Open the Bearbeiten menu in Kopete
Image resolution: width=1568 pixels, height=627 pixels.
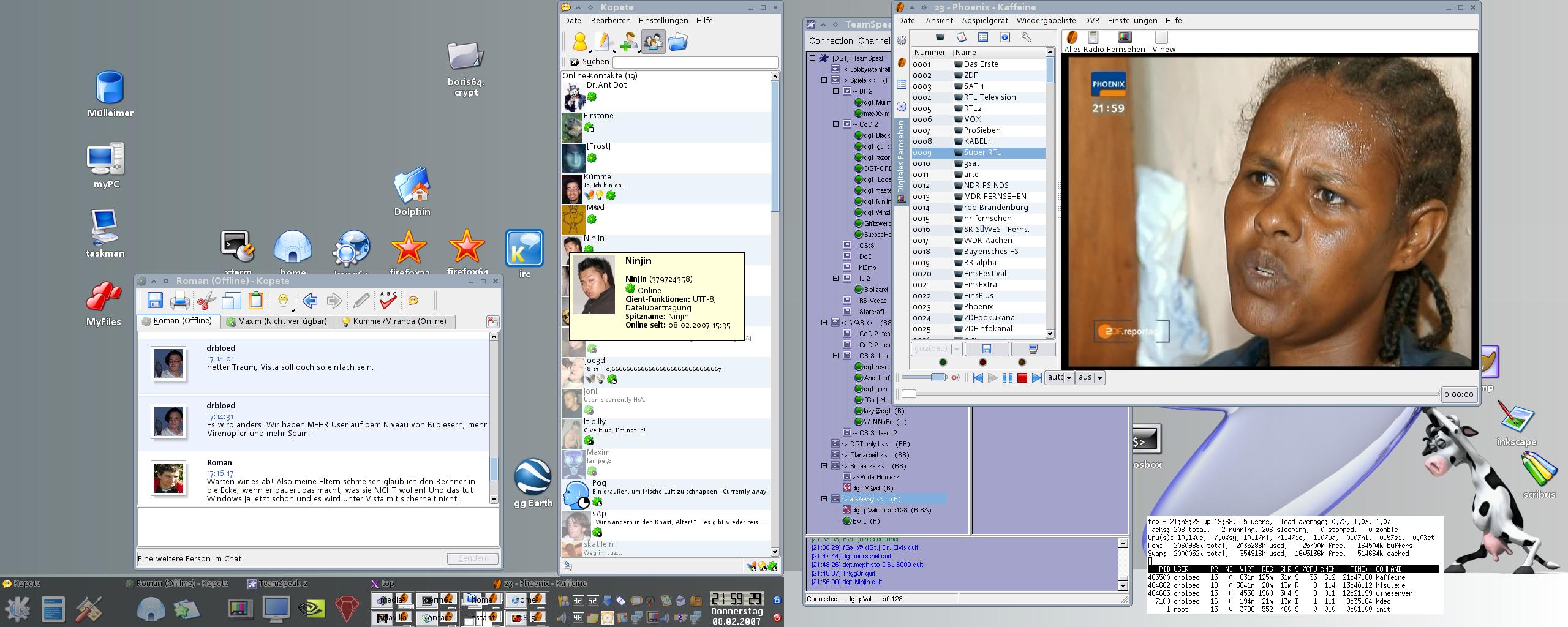coord(611,21)
